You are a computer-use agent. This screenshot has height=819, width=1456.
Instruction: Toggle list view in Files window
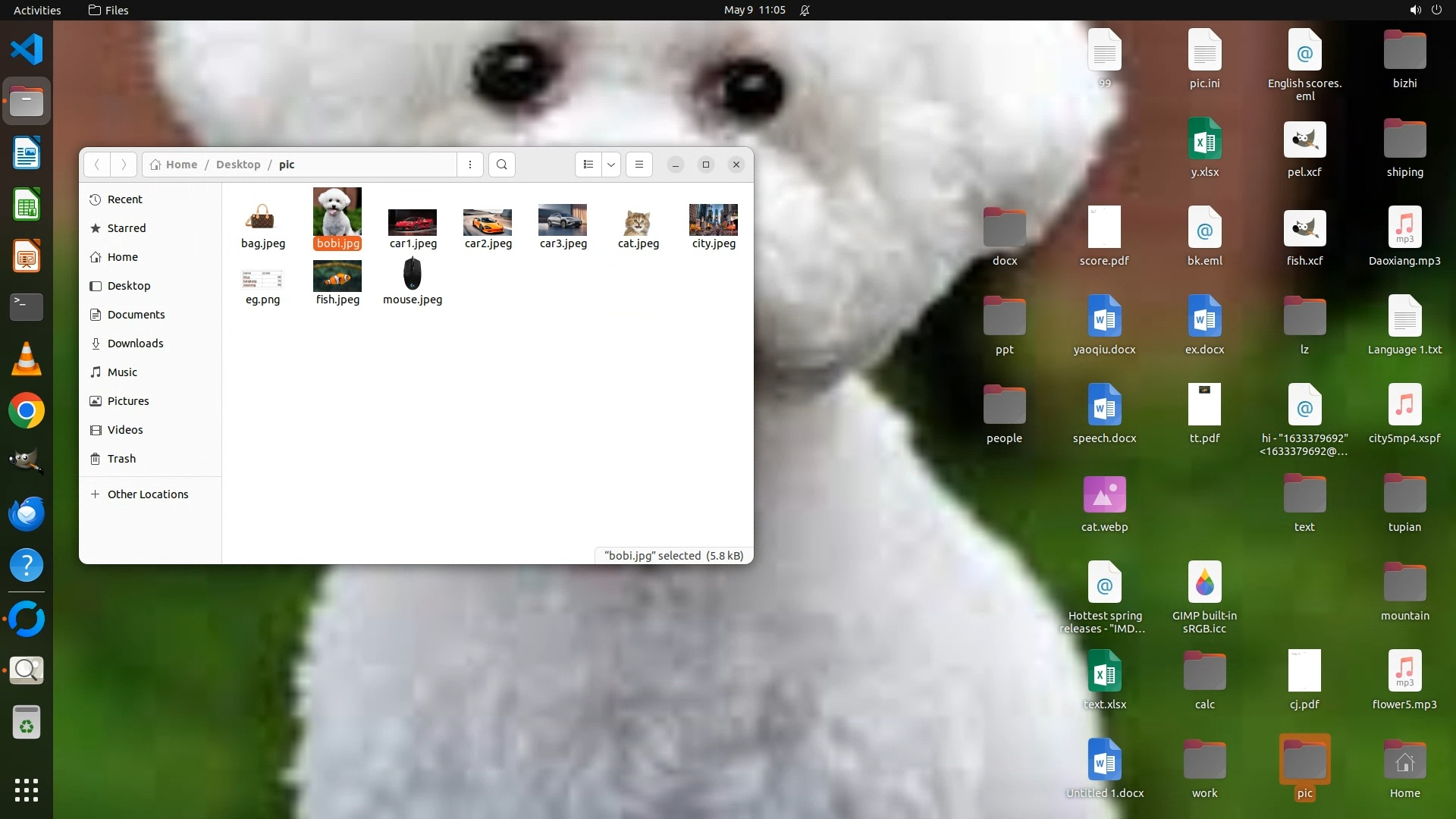[x=588, y=165]
